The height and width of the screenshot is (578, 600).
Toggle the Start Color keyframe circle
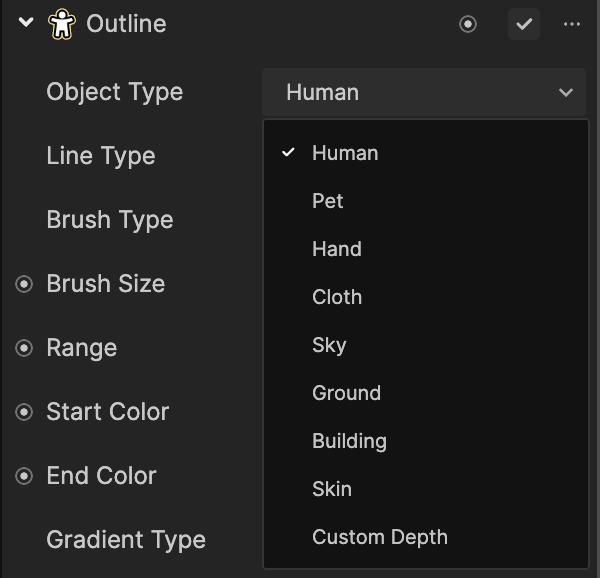[24, 412]
